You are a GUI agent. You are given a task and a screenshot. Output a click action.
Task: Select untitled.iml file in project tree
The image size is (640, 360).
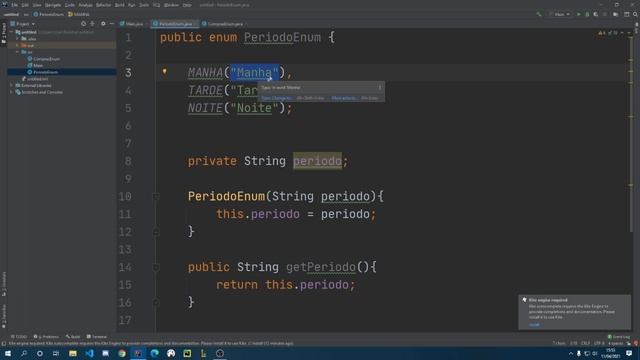35,79
